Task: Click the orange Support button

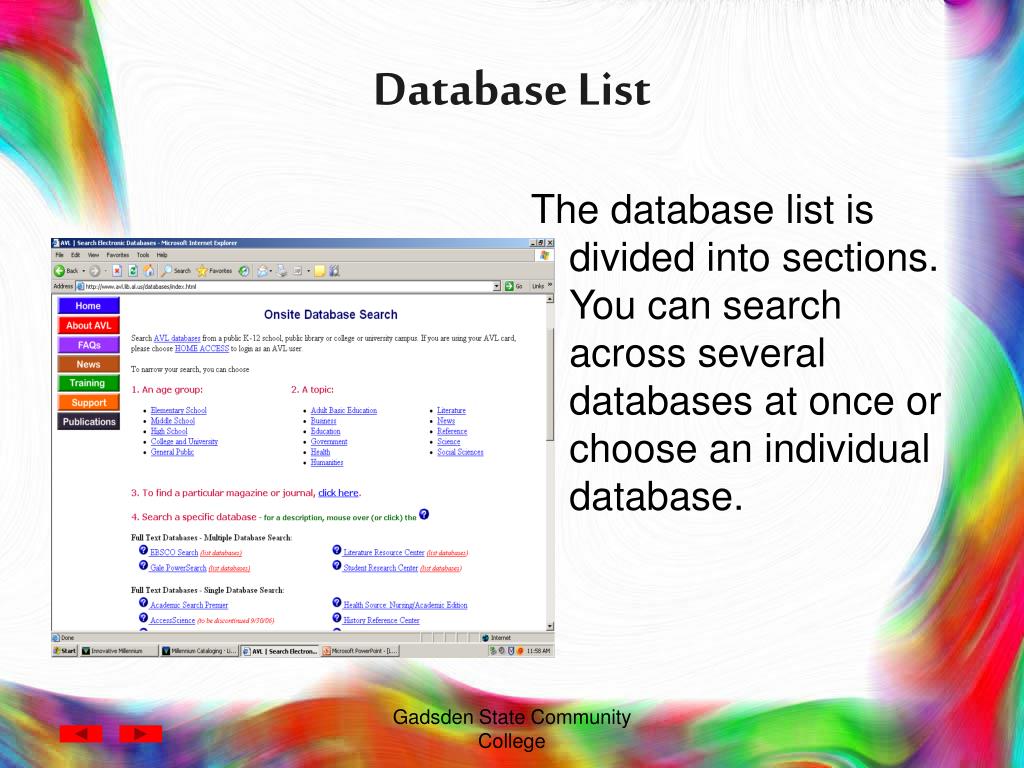Action: pos(88,402)
